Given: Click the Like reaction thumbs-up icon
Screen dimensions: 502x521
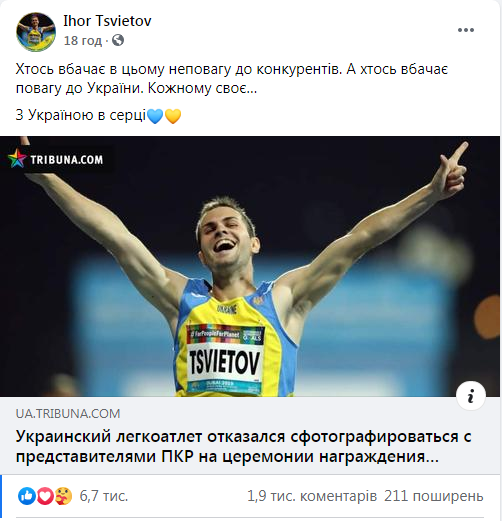Looking at the screenshot, I should 27,496.
